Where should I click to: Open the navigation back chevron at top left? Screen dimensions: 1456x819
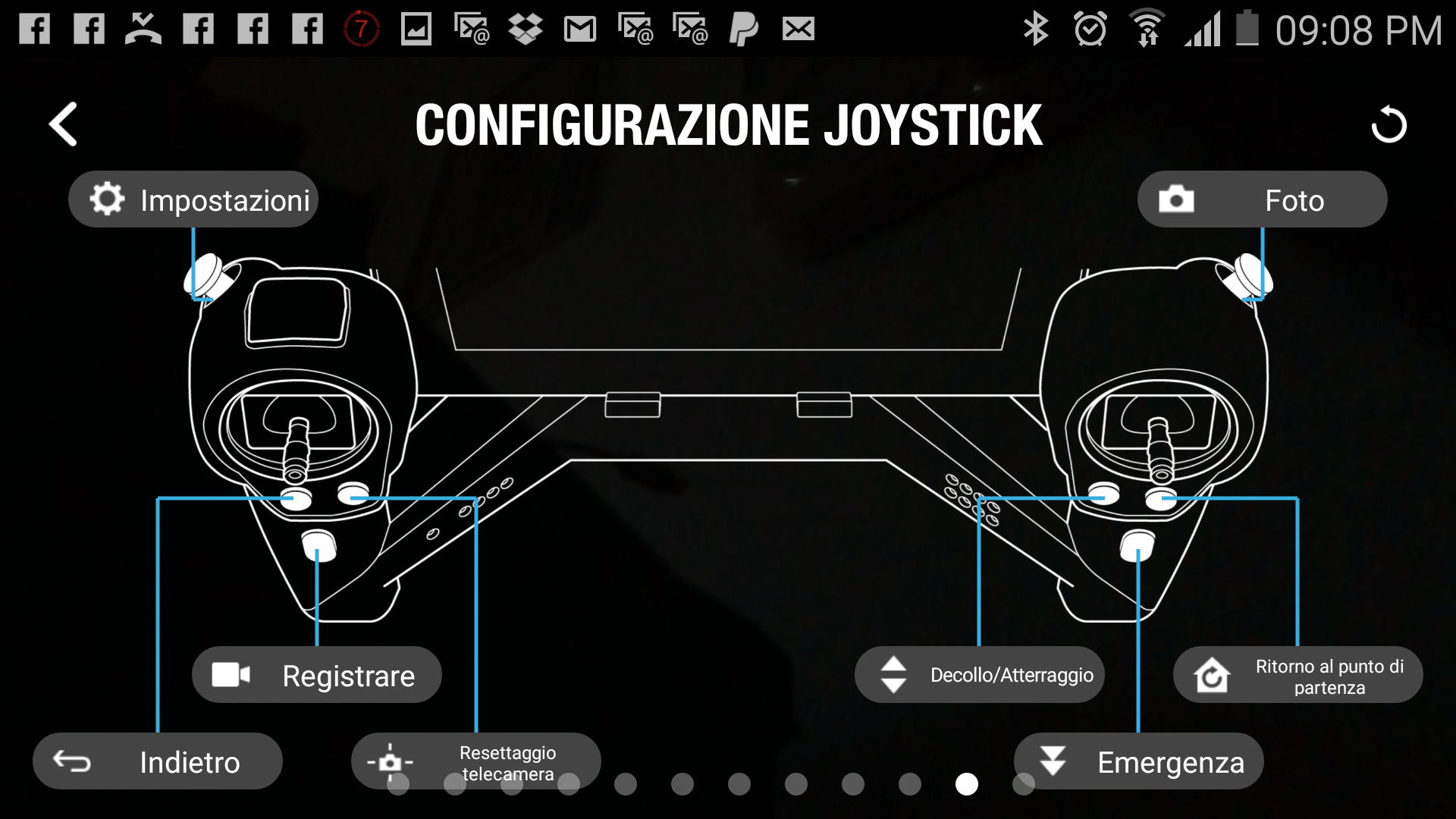click(x=63, y=124)
